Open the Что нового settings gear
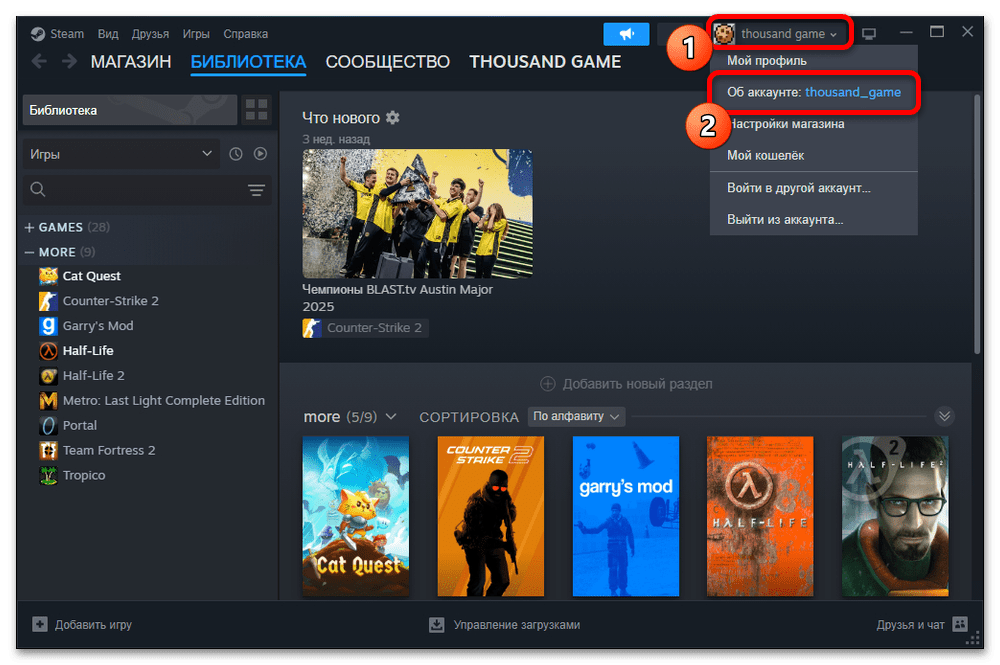 pos(393,118)
